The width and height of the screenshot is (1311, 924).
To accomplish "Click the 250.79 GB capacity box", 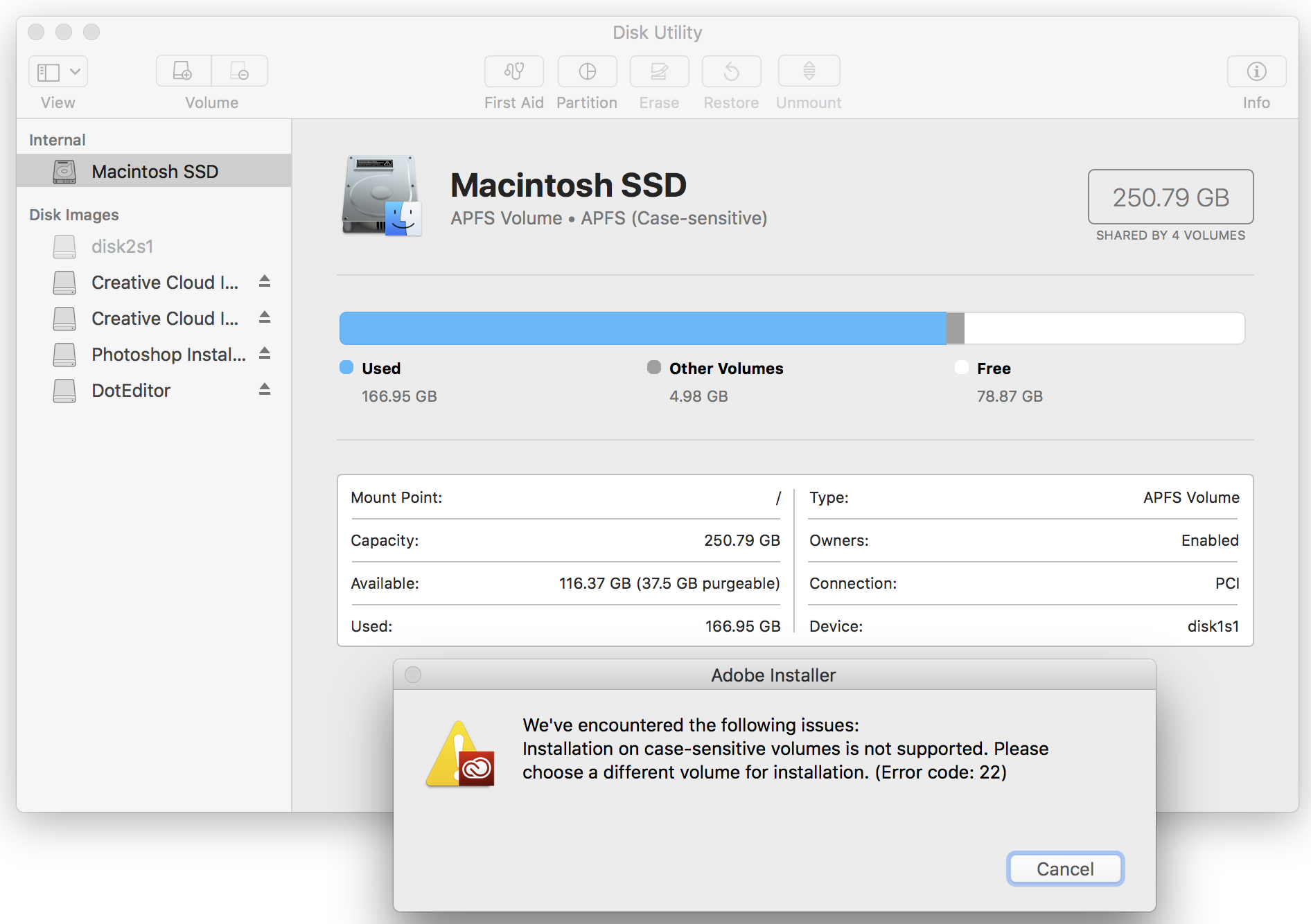I will point(1170,197).
